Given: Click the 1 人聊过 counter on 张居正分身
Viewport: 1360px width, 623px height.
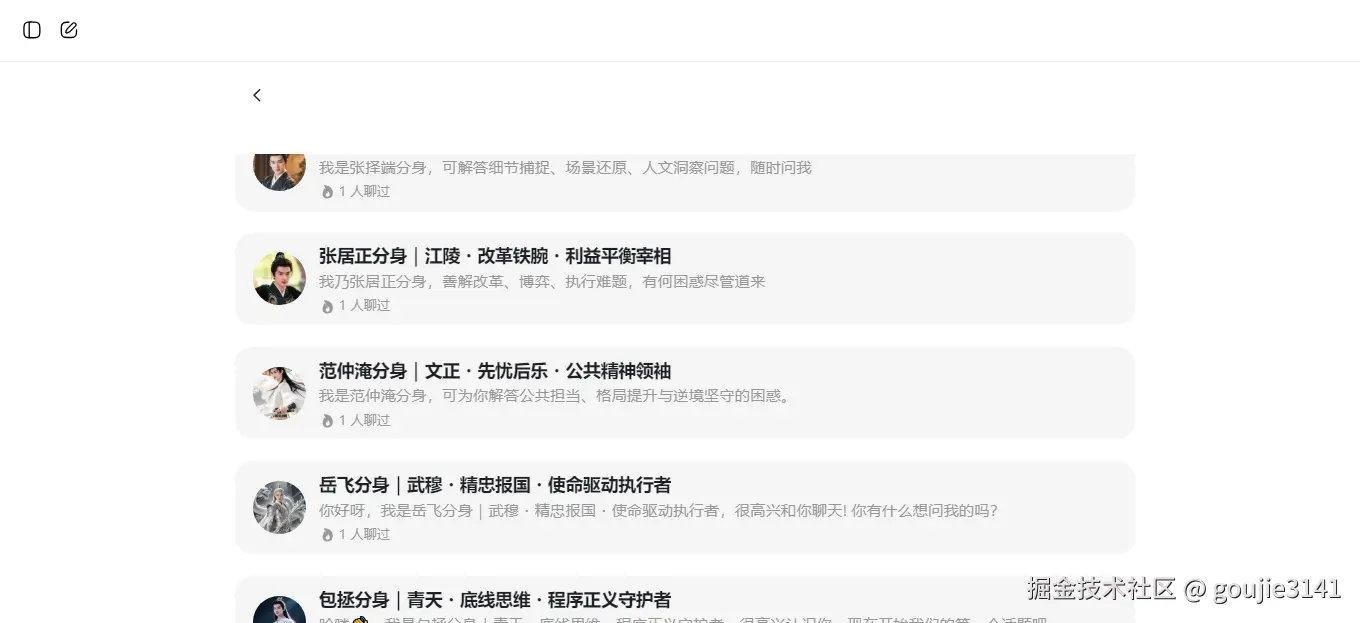Looking at the screenshot, I should point(363,305).
